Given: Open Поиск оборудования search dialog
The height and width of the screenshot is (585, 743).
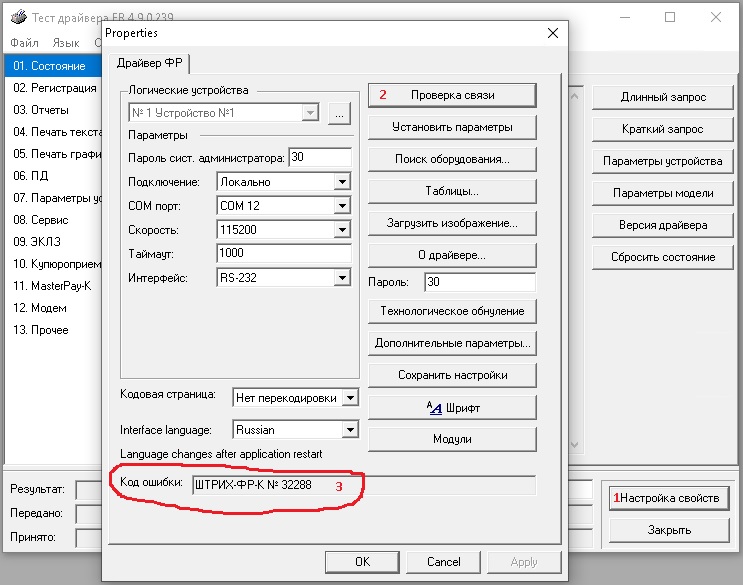Looking at the screenshot, I should [x=452, y=159].
